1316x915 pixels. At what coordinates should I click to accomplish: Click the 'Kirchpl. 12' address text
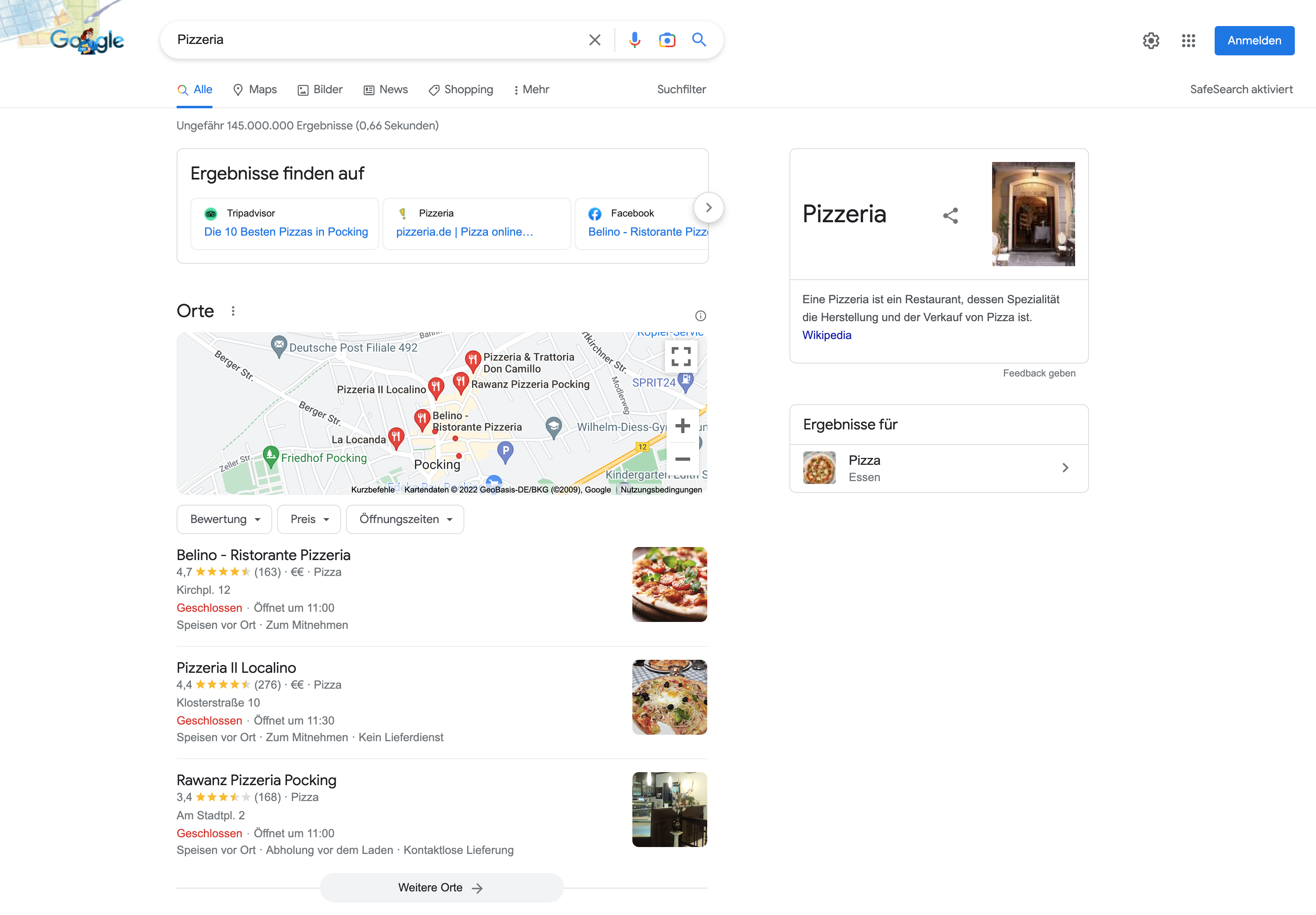pos(203,590)
